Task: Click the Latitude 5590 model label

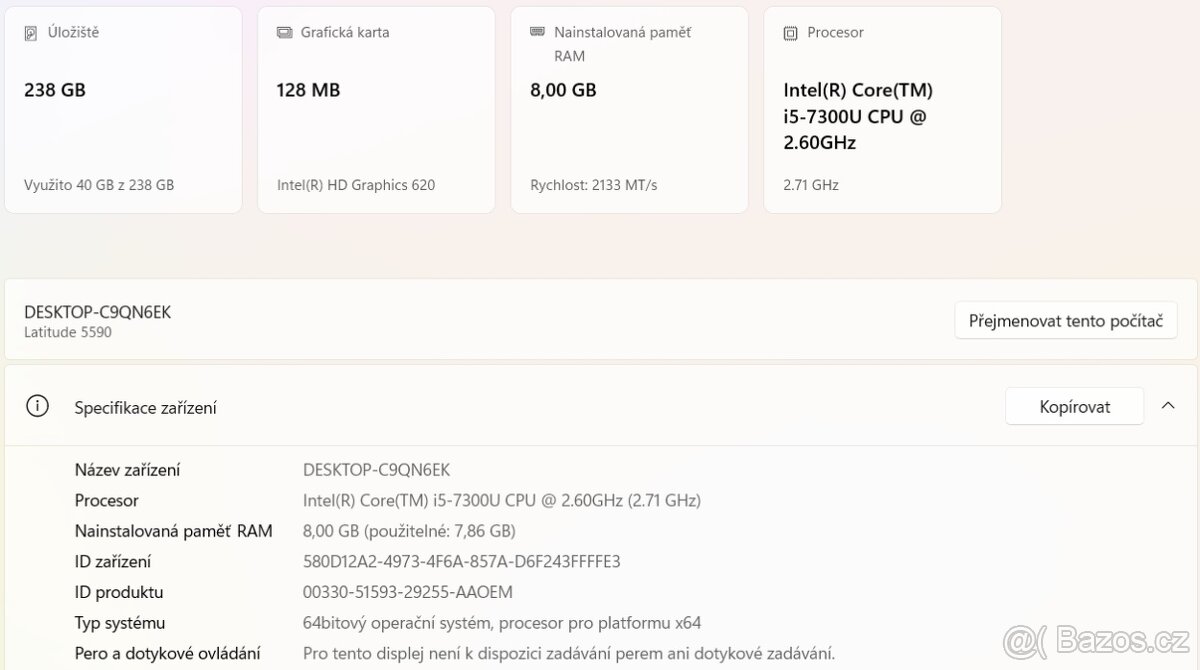Action: point(68,332)
